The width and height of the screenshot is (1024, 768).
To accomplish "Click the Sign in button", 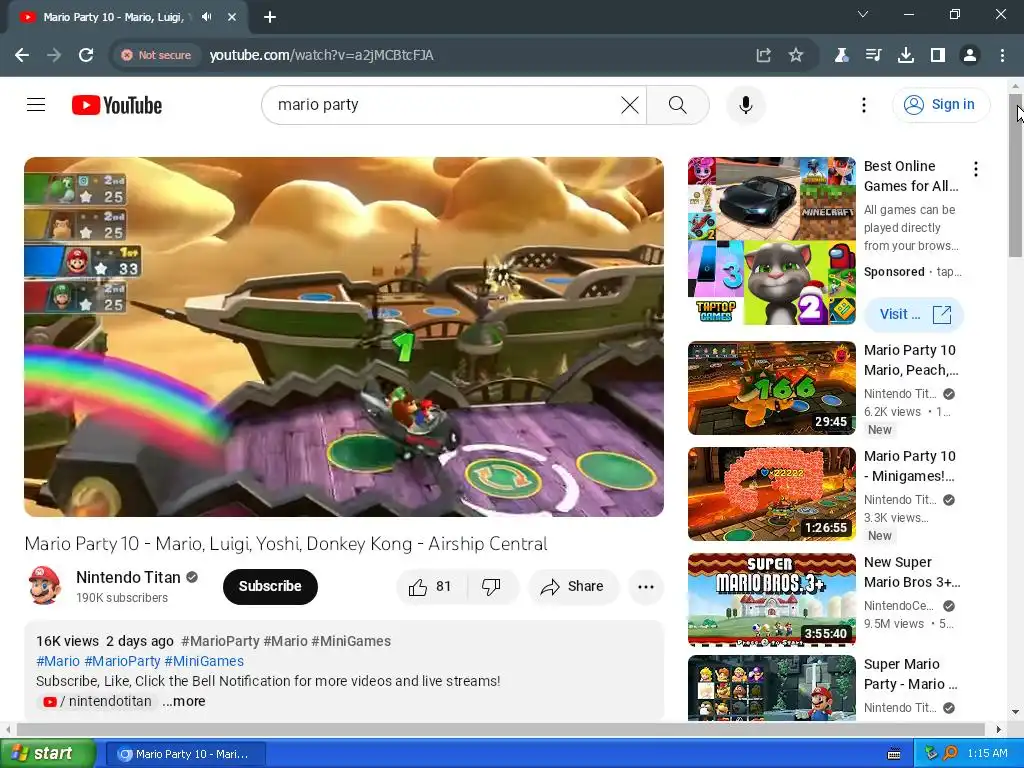I will (940, 104).
